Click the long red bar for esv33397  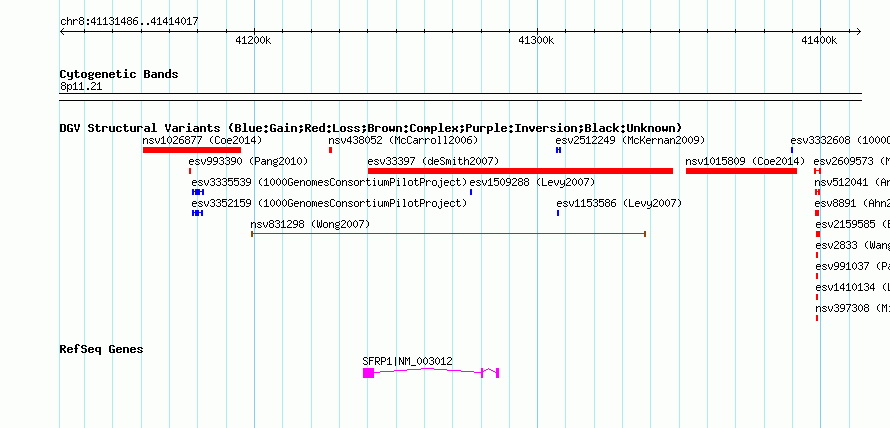click(x=520, y=171)
